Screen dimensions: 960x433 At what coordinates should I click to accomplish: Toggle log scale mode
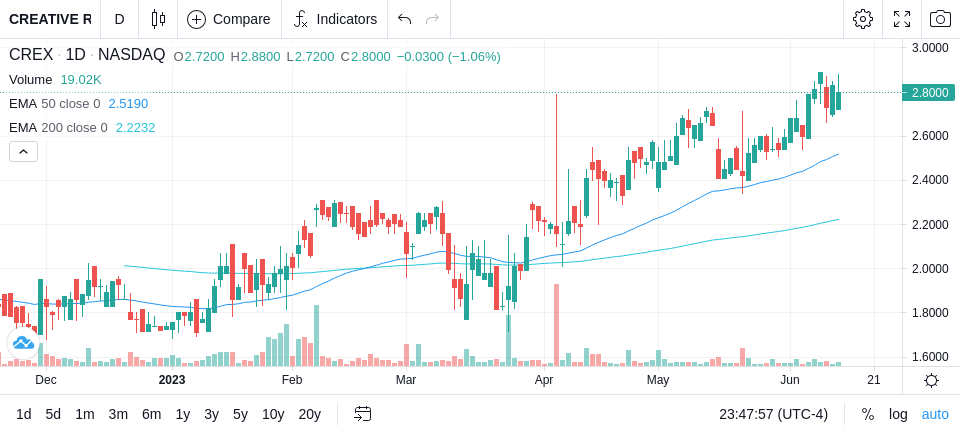click(x=898, y=414)
